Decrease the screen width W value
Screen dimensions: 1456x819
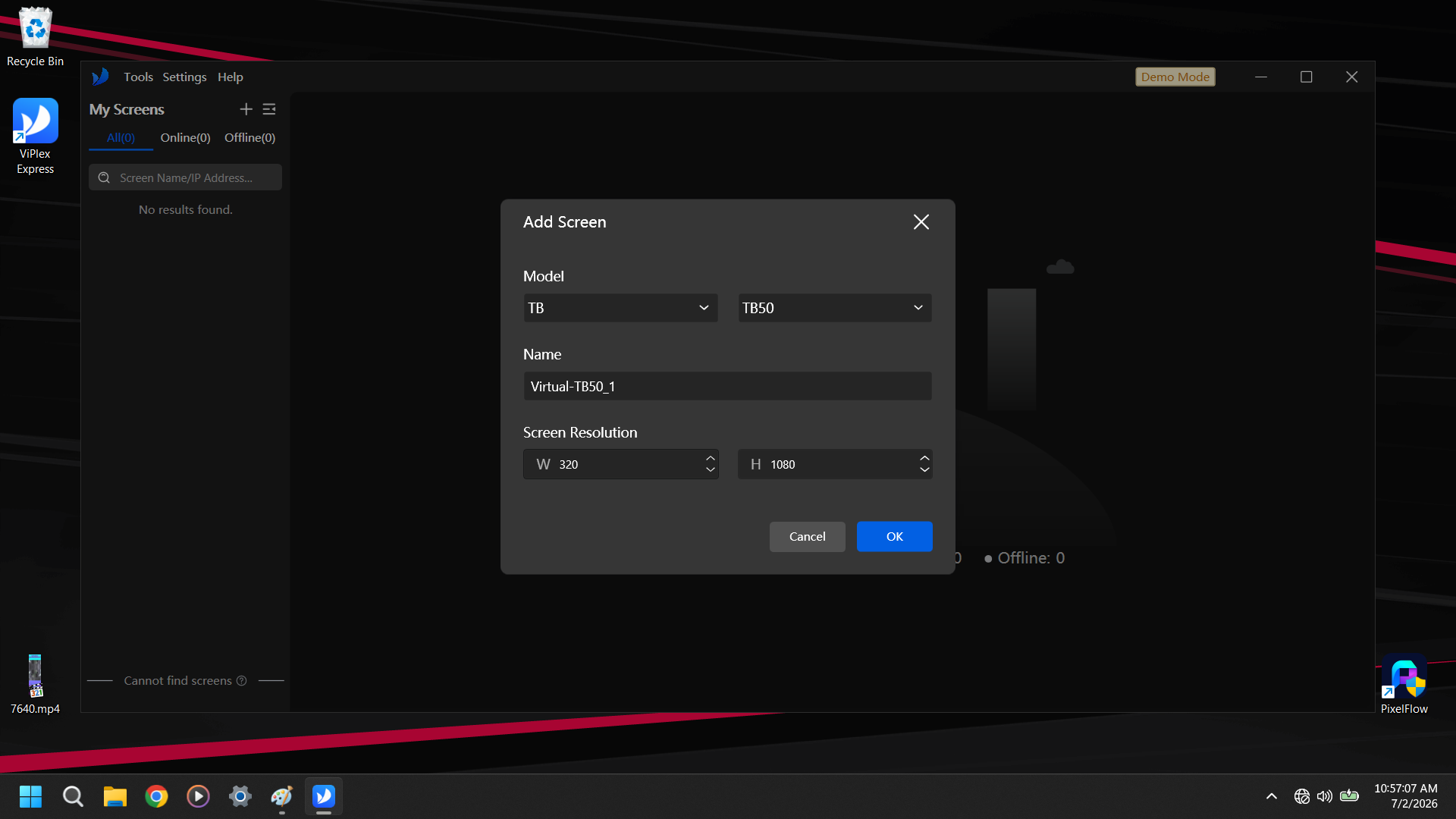(x=711, y=470)
